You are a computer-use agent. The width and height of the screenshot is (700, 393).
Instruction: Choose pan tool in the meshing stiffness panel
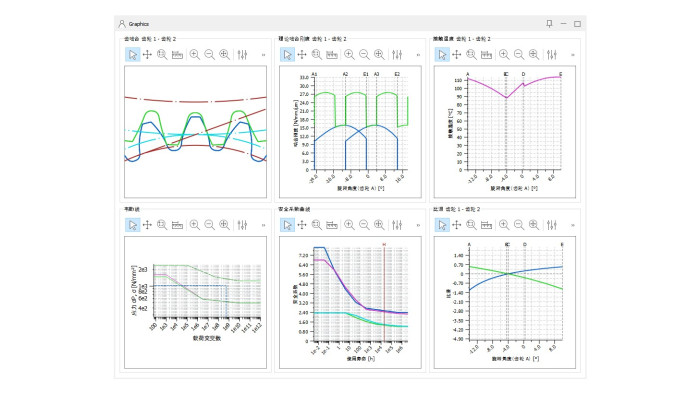[302, 54]
